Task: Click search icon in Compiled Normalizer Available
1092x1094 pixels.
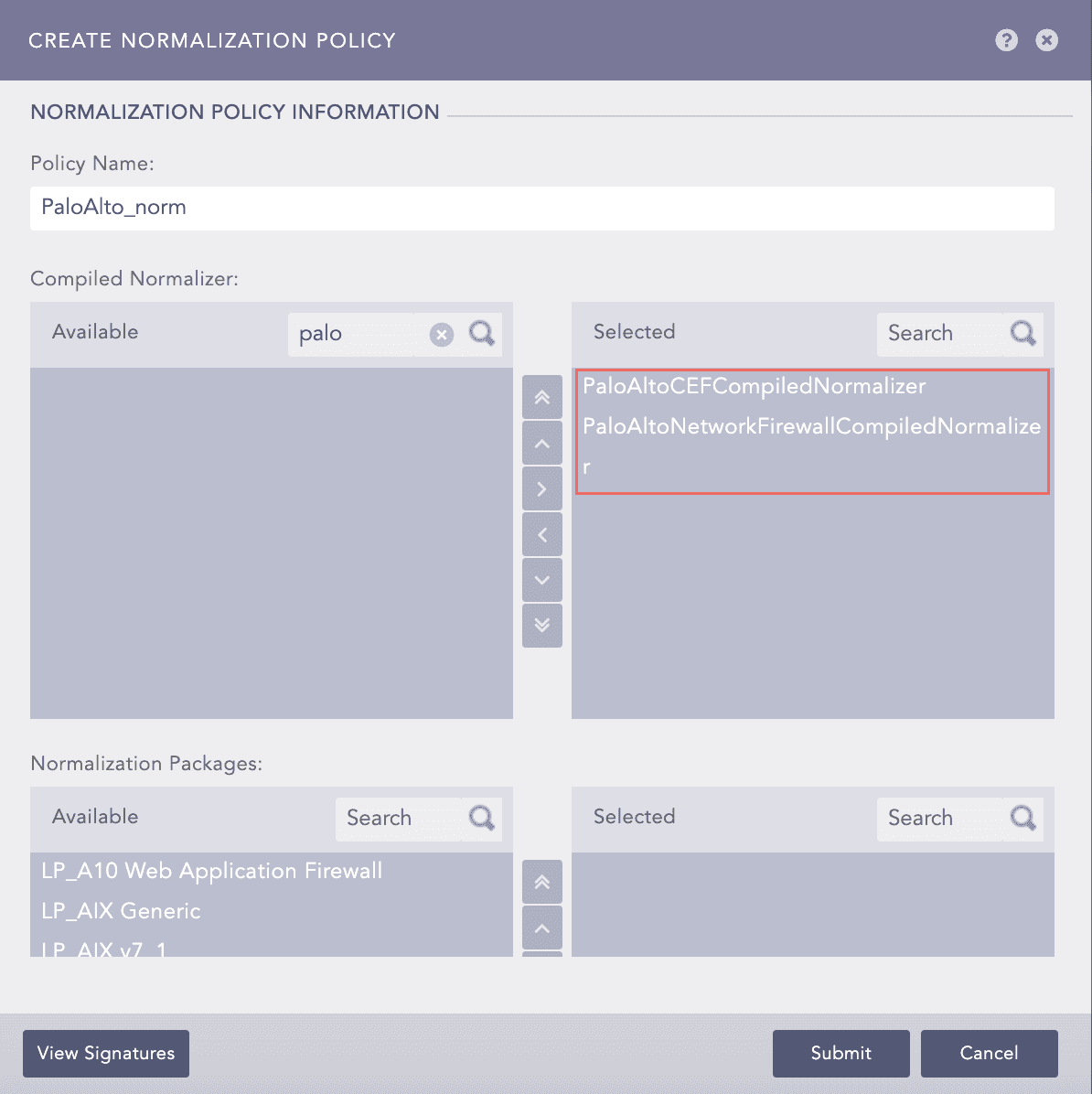Action: pyautogui.click(x=481, y=334)
